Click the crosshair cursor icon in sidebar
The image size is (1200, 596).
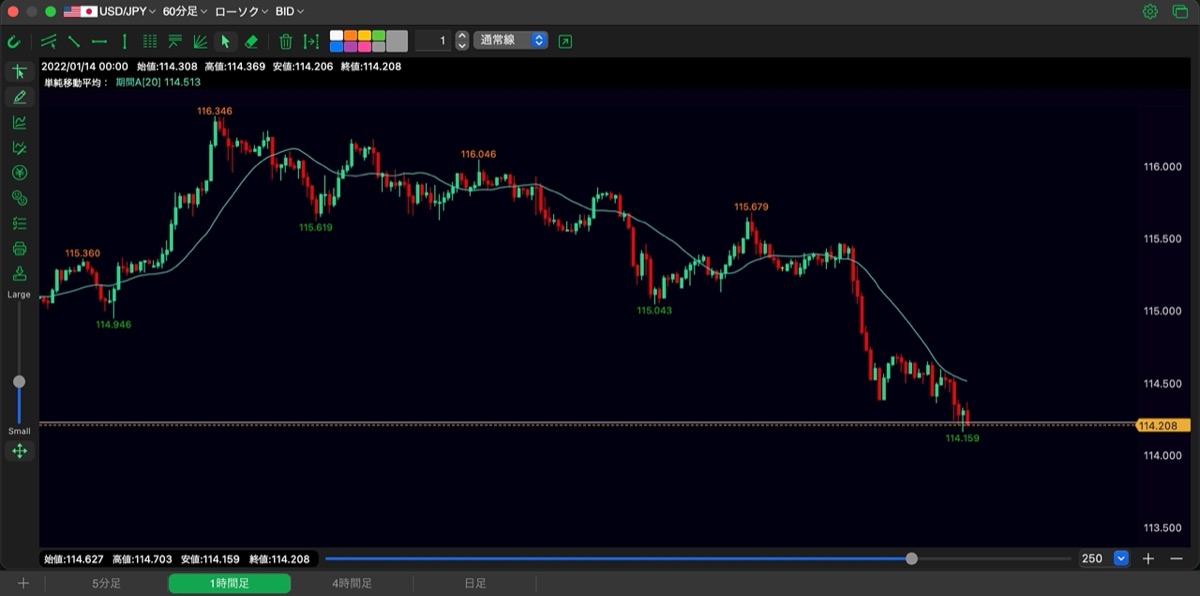click(19, 72)
